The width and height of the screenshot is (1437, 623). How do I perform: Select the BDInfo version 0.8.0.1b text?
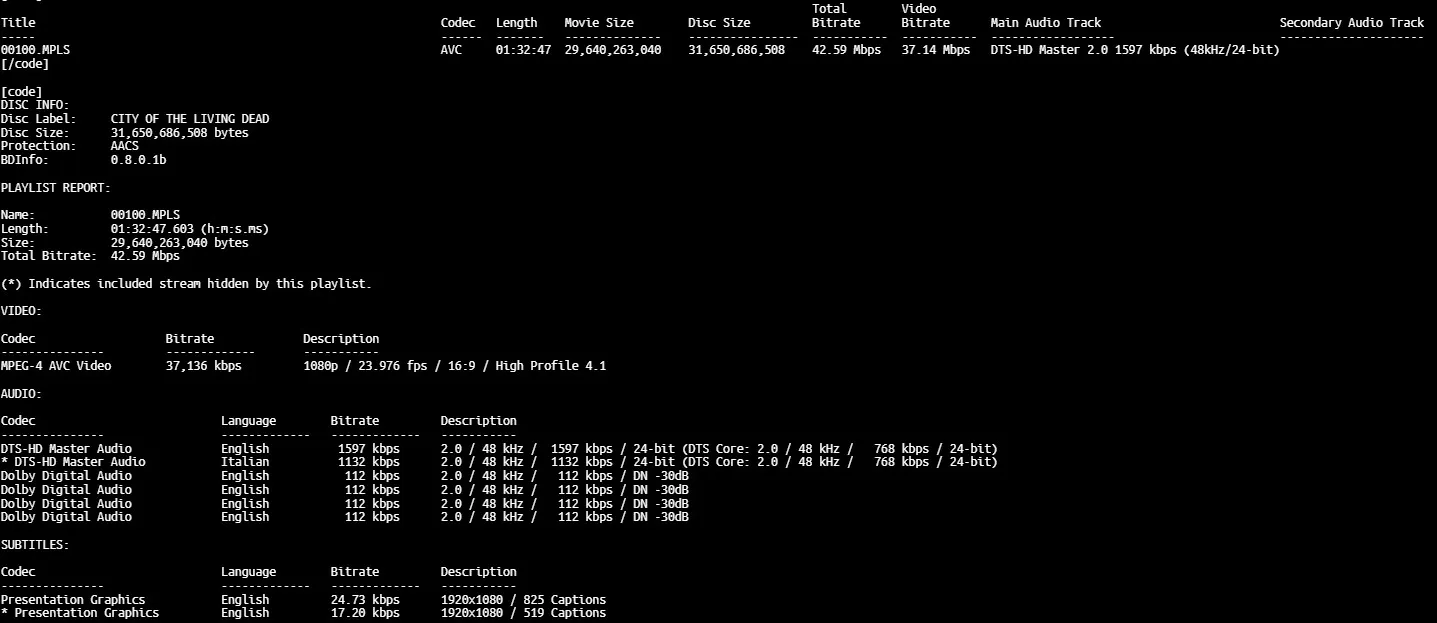(x=138, y=160)
